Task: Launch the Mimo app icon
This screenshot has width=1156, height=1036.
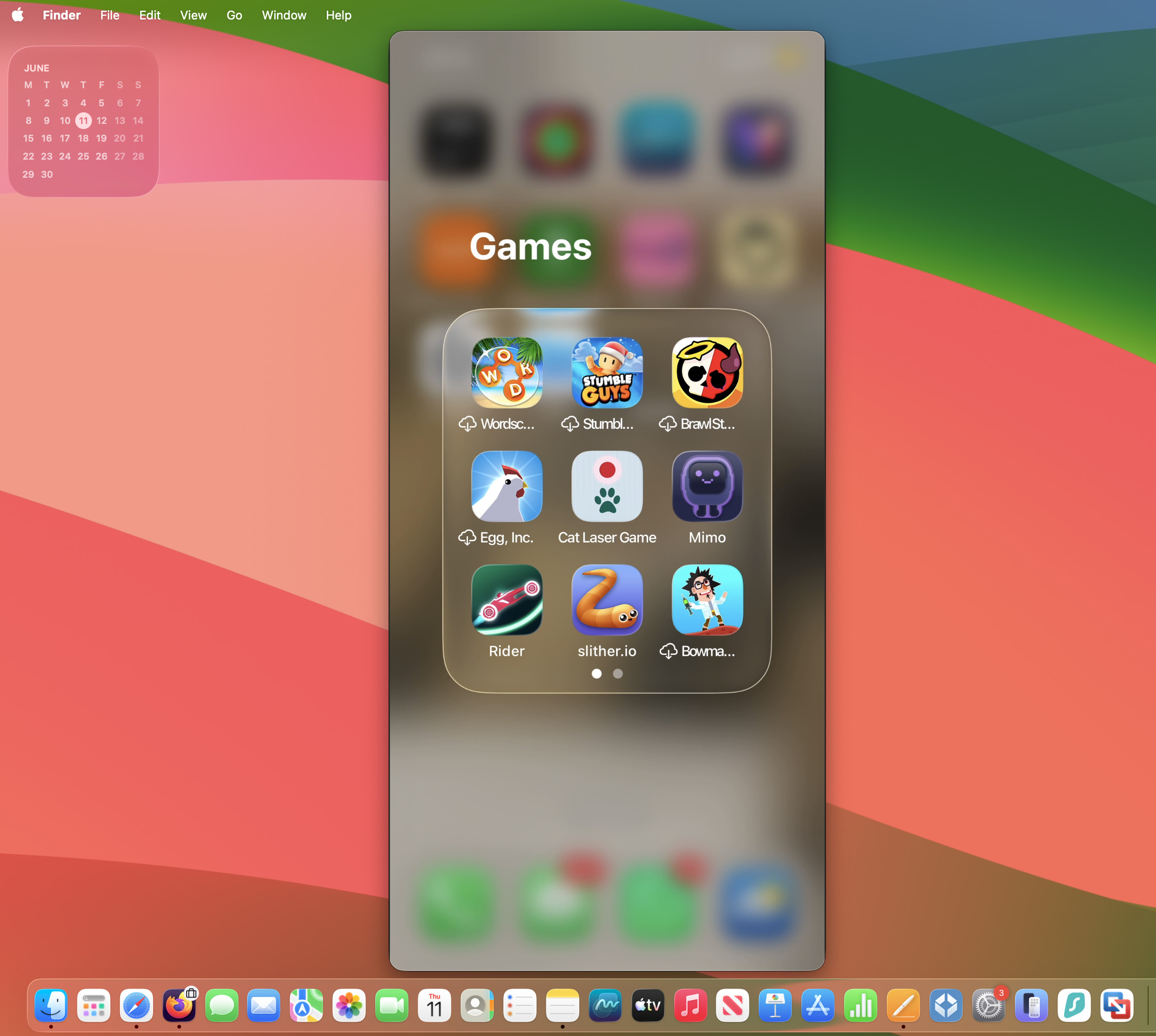Action: 707,486
